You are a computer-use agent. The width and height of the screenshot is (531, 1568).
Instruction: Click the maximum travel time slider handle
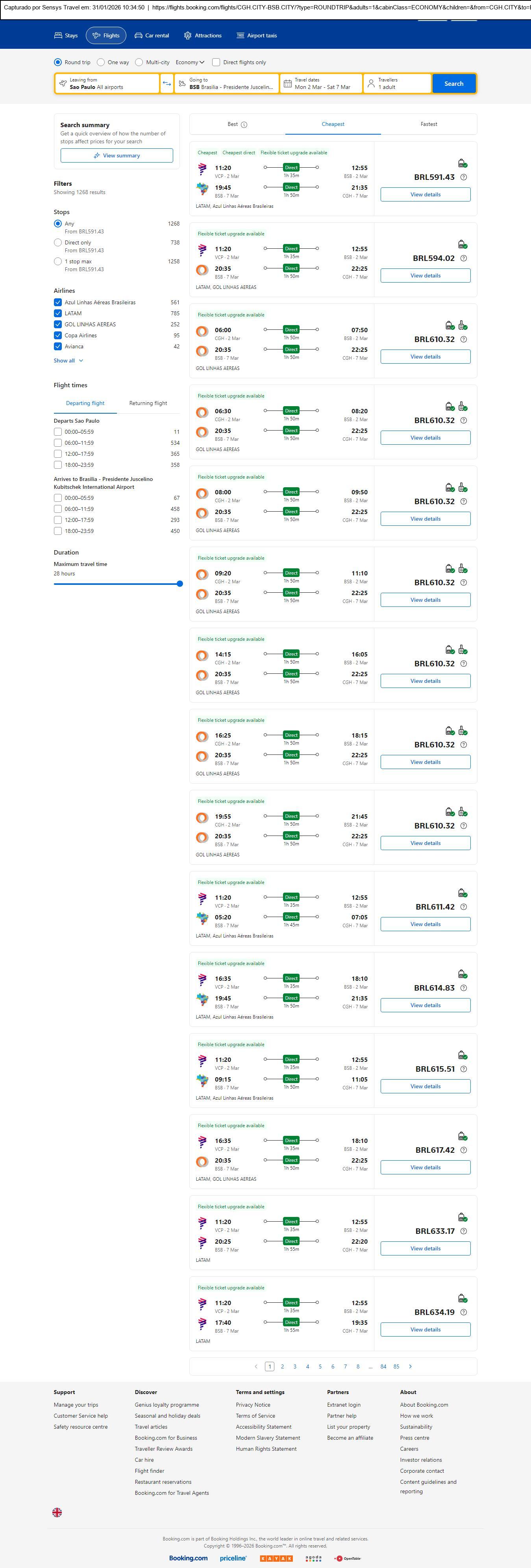point(179,584)
